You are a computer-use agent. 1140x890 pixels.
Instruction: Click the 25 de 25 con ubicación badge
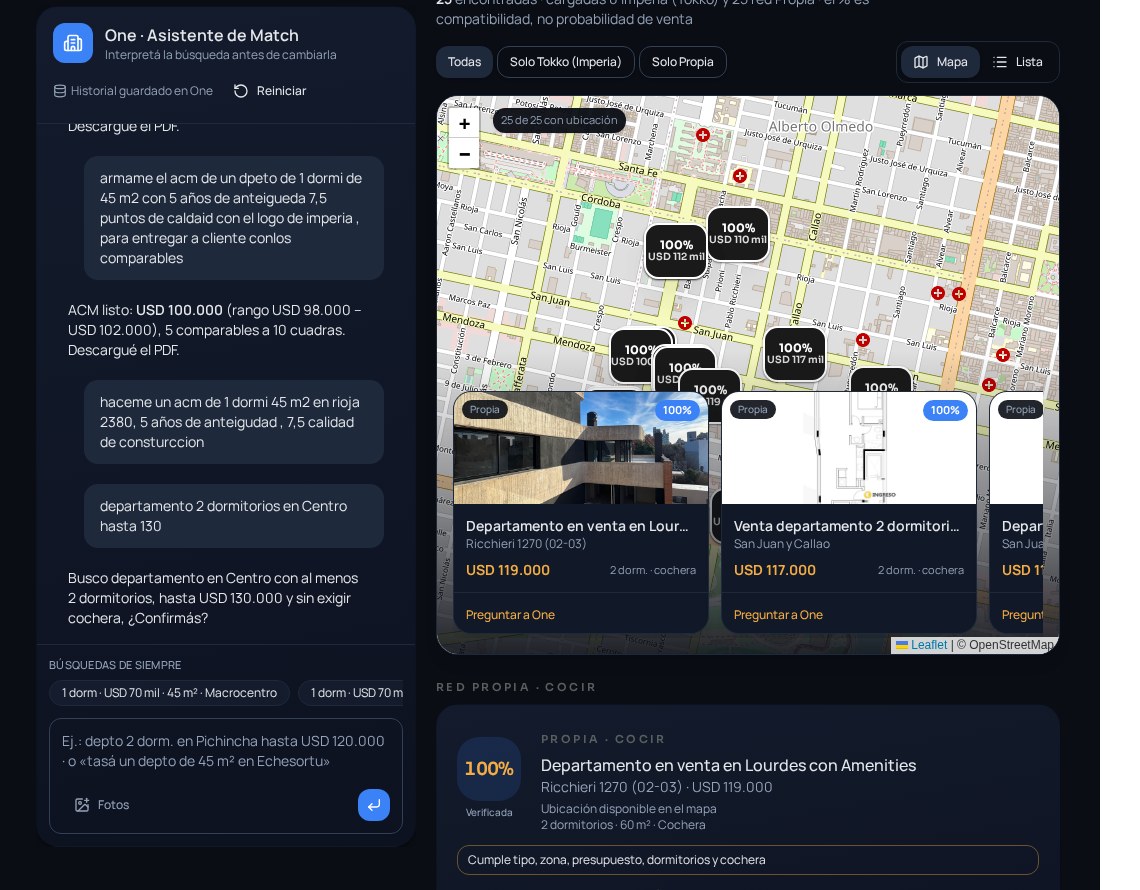point(559,121)
